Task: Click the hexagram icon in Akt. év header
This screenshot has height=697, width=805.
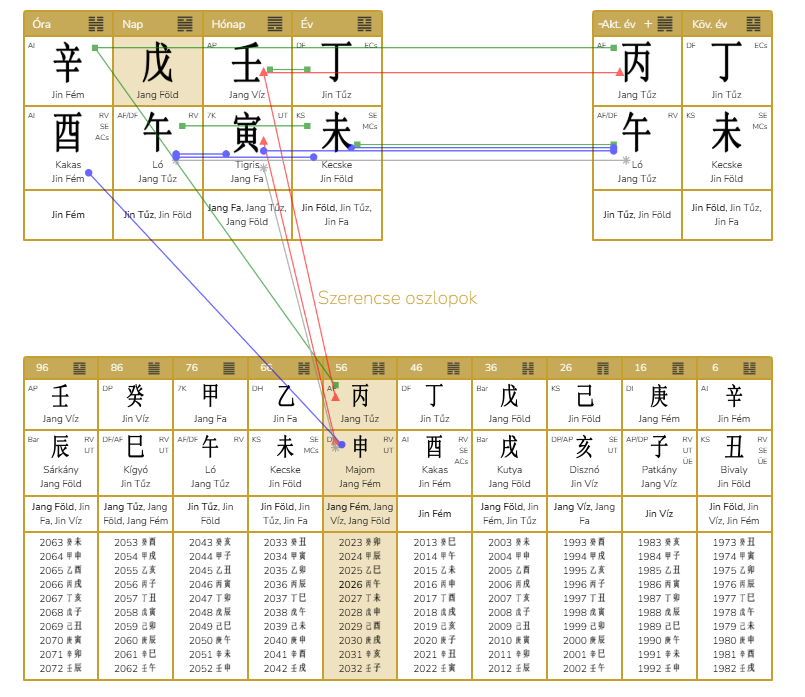Action: [x=665, y=24]
